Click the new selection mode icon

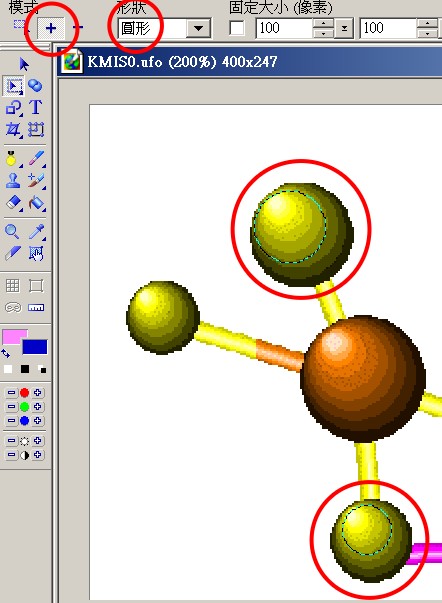[20, 25]
